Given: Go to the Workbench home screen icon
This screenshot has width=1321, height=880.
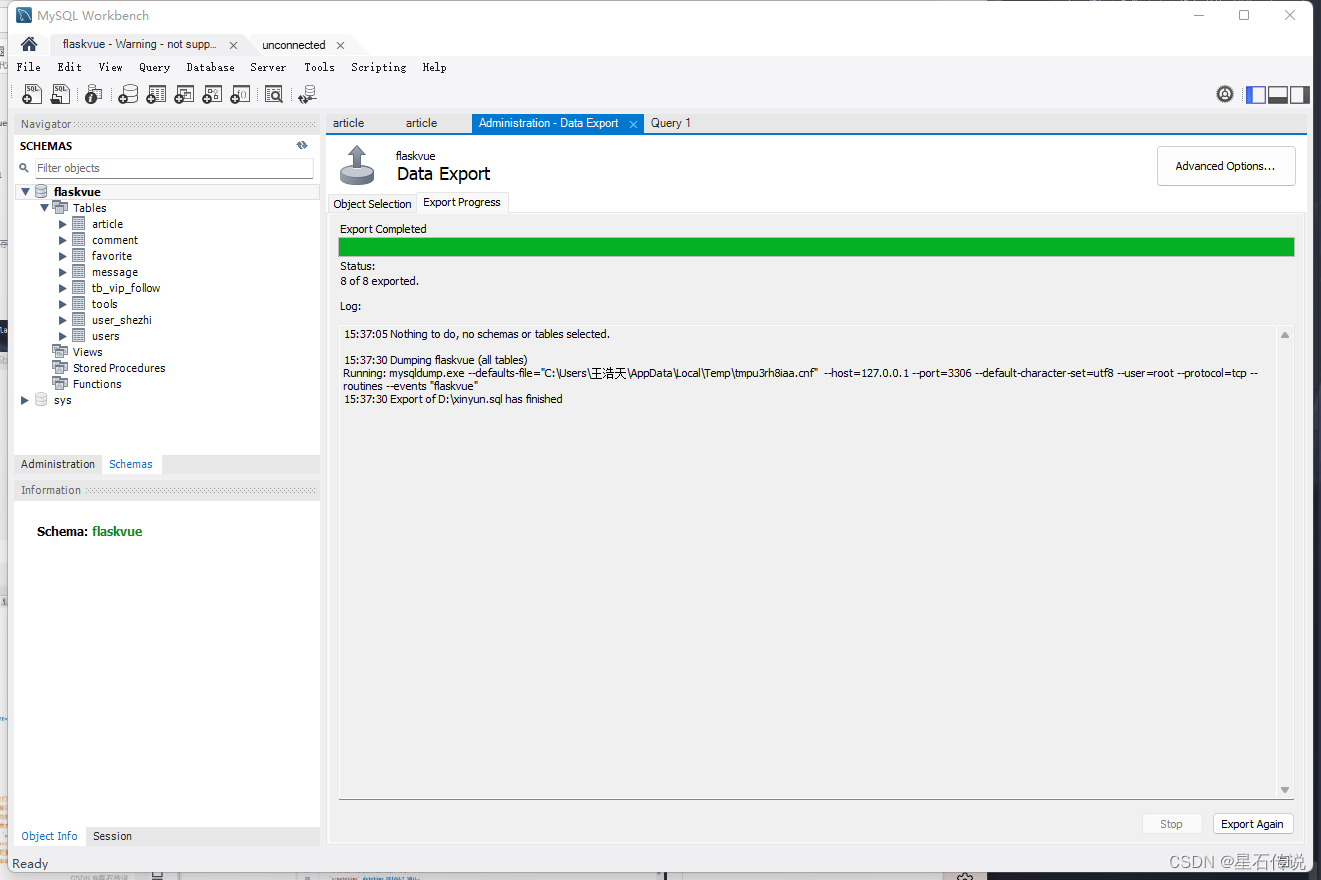Looking at the screenshot, I should point(29,44).
